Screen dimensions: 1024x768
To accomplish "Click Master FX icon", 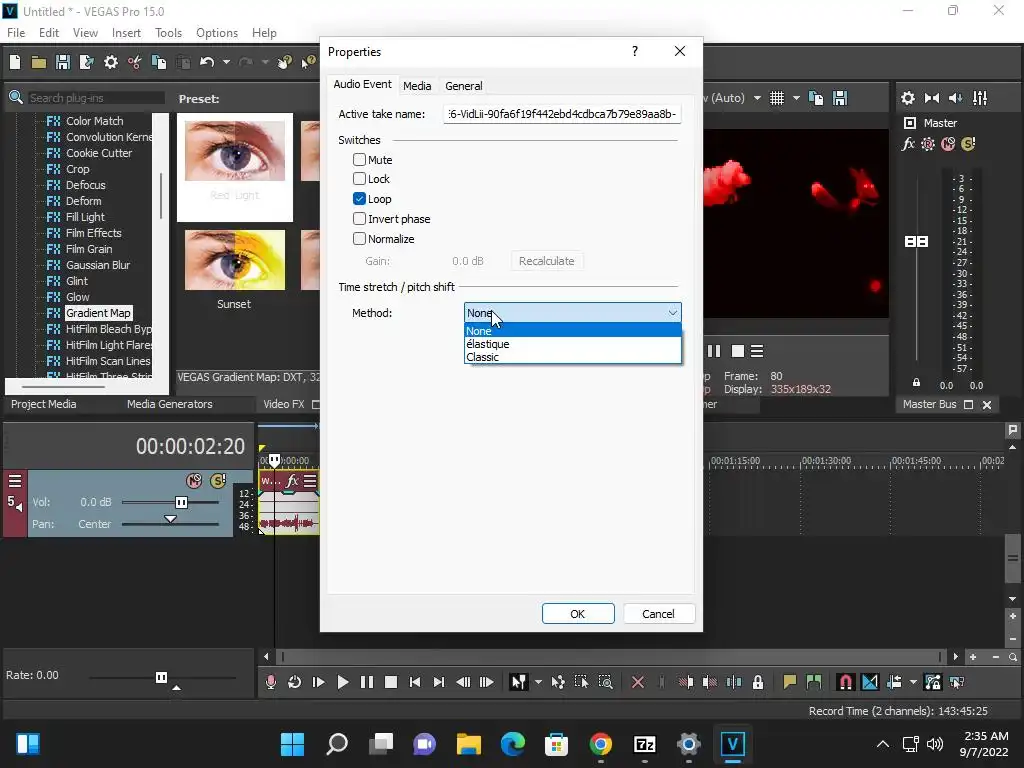I will pos(908,144).
